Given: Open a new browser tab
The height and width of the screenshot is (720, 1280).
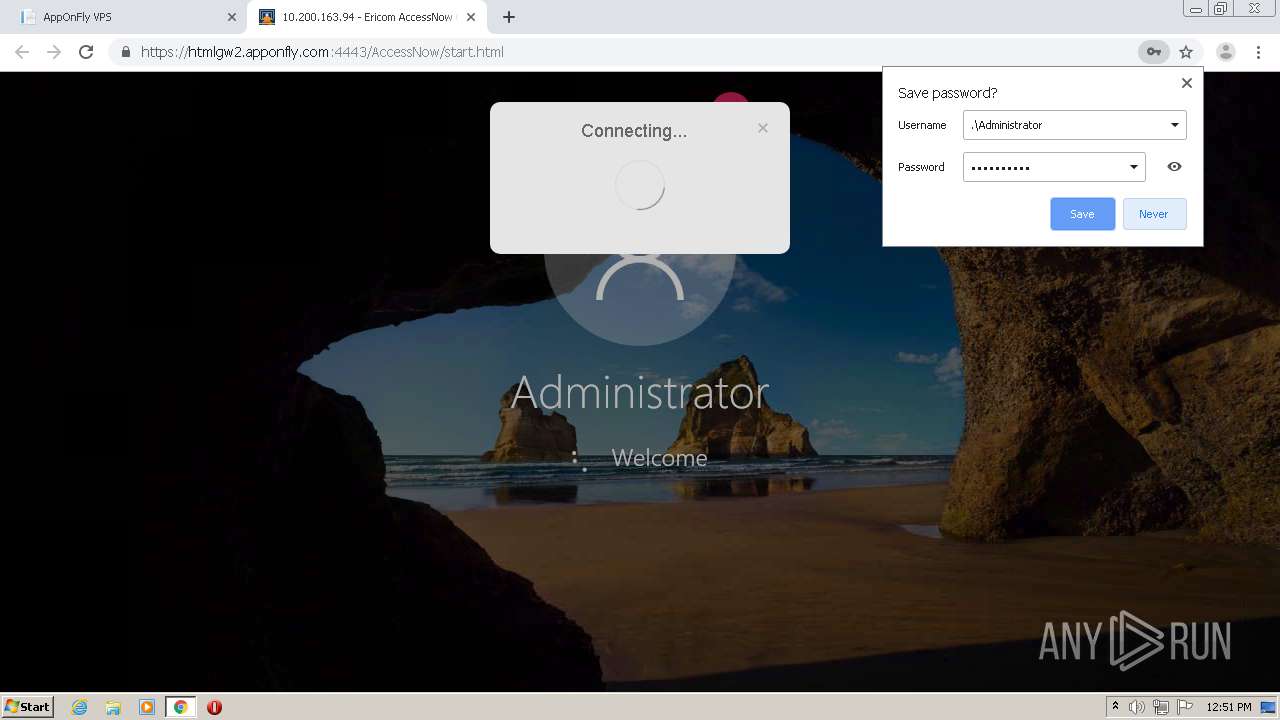Looking at the screenshot, I should (509, 17).
